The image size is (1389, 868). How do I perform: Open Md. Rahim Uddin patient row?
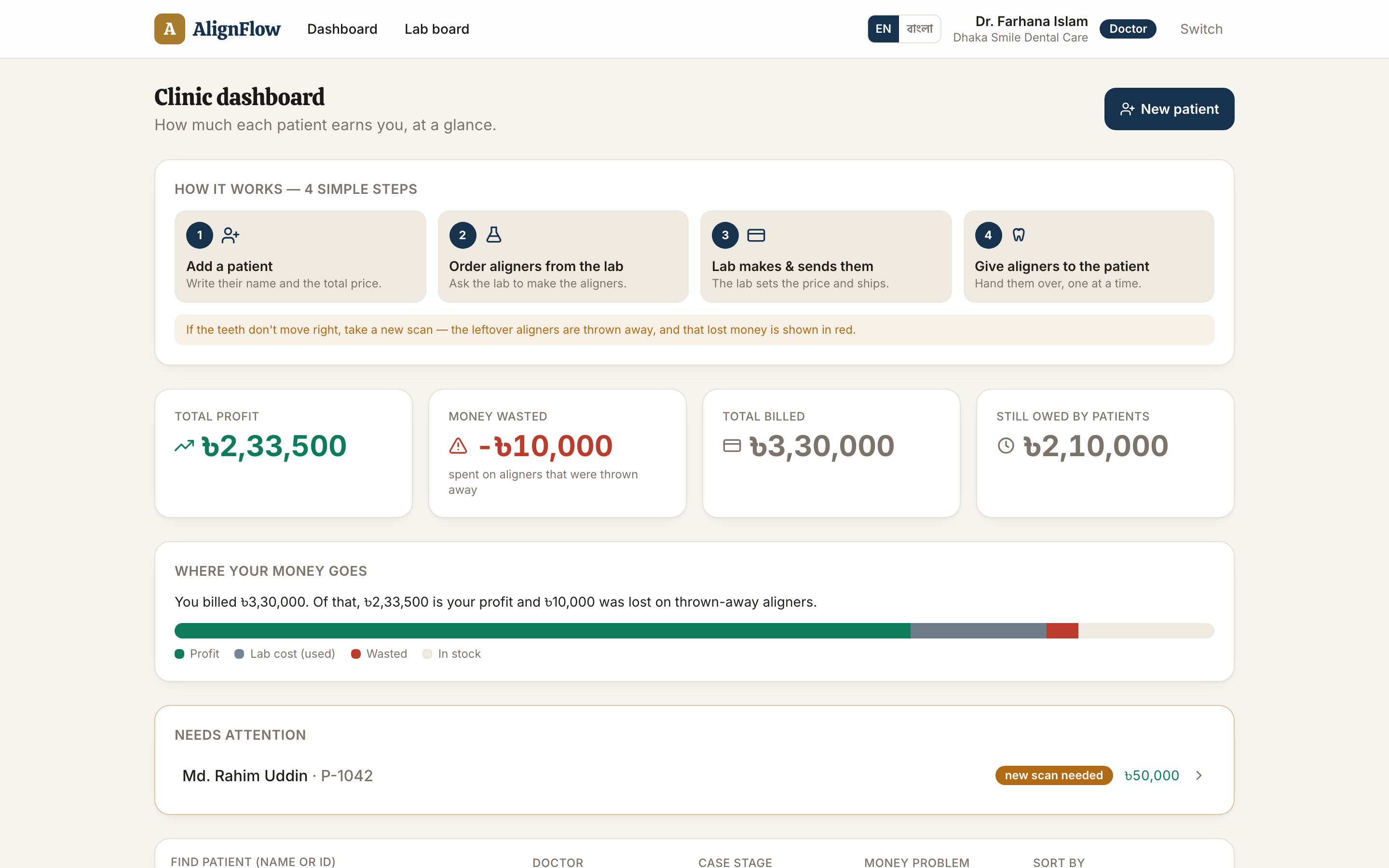[694, 775]
